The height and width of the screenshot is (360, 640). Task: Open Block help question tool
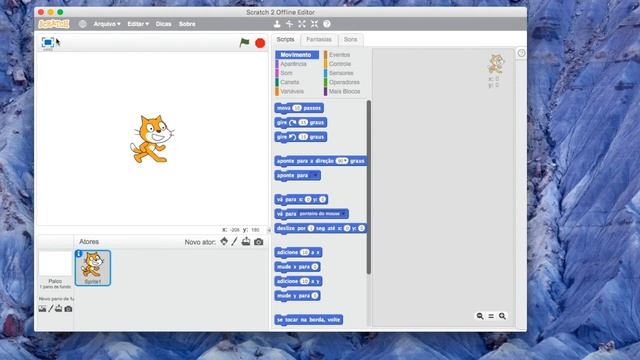coord(327,24)
